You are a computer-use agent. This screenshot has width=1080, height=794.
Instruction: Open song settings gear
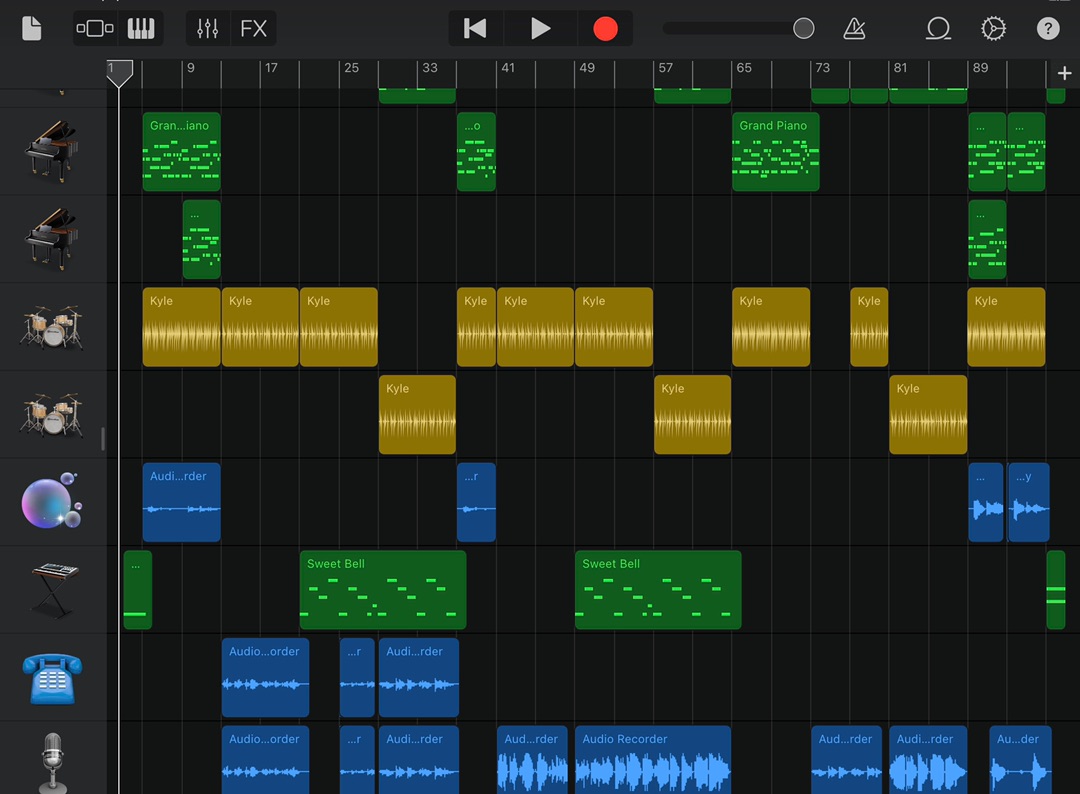tap(993, 29)
